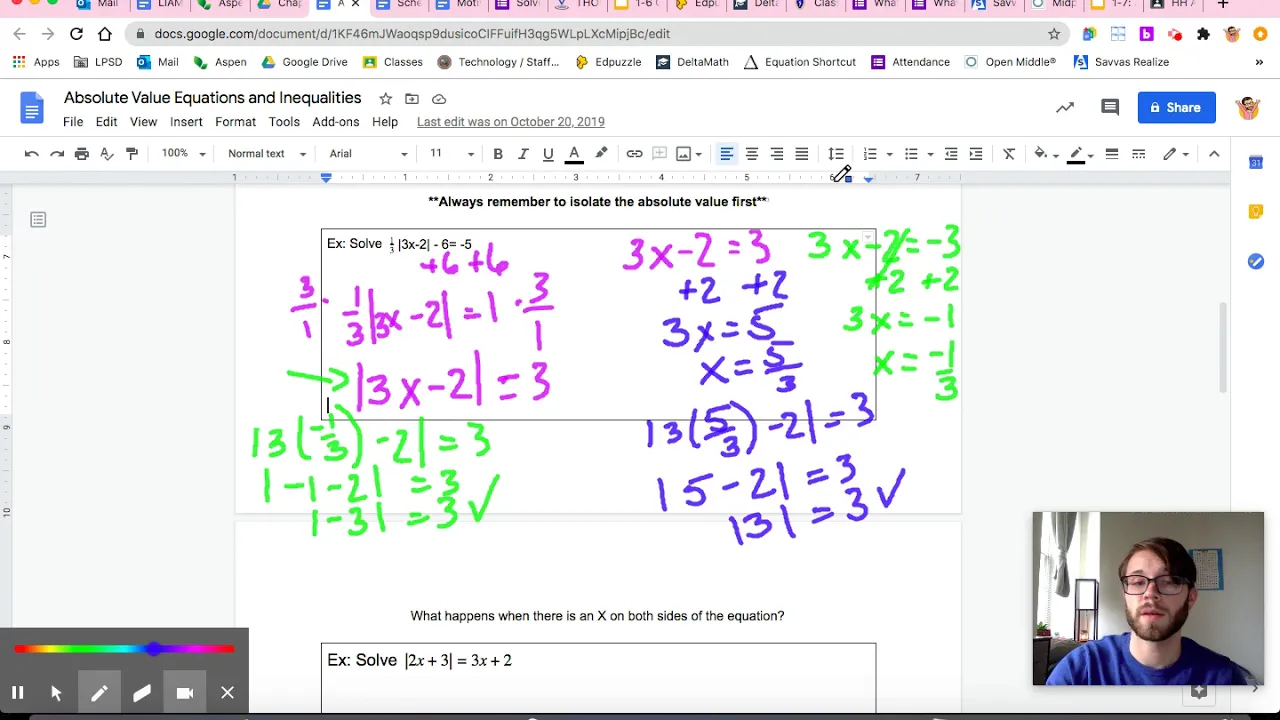The image size is (1280, 720).
Task: Open the 'Last edit was on October 20, 2019' link
Action: (511, 122)
